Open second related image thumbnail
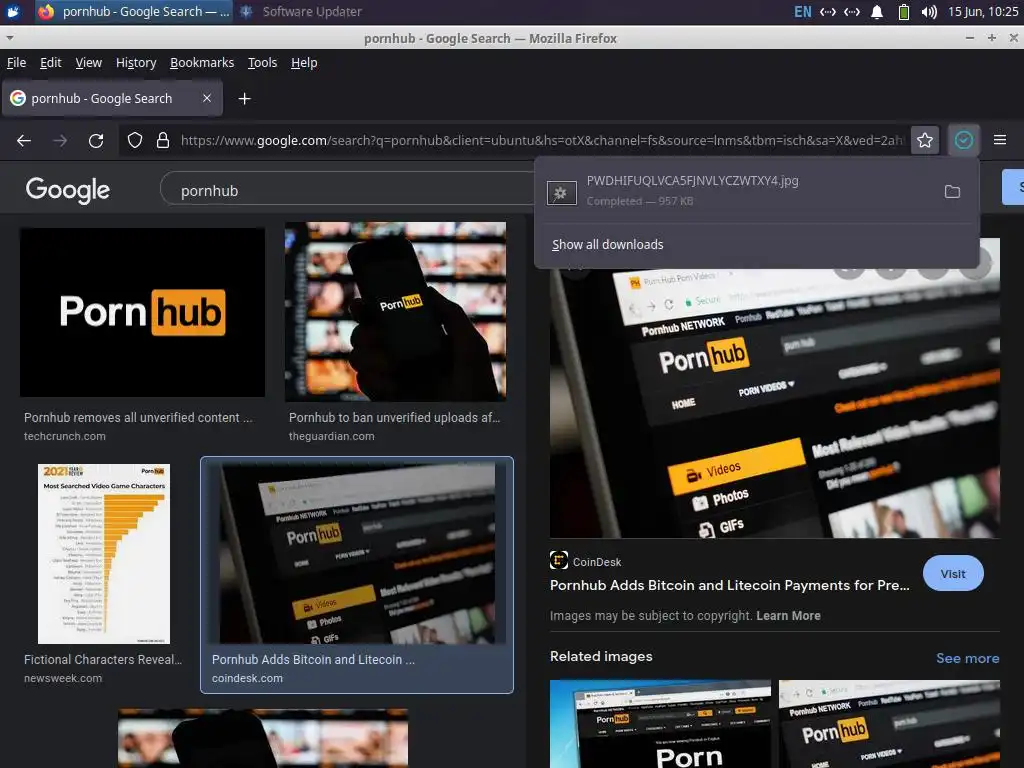The image size is (1024, 768). point(889,724)
